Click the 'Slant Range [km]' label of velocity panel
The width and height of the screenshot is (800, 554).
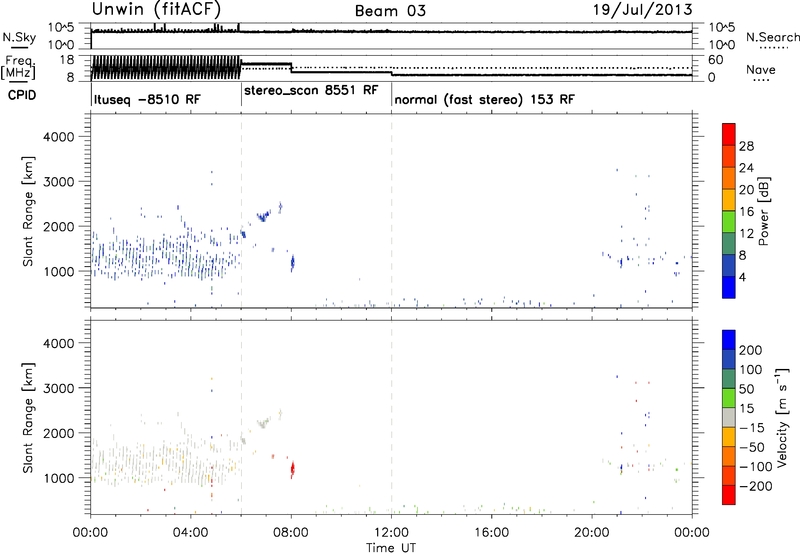[28, 418]
